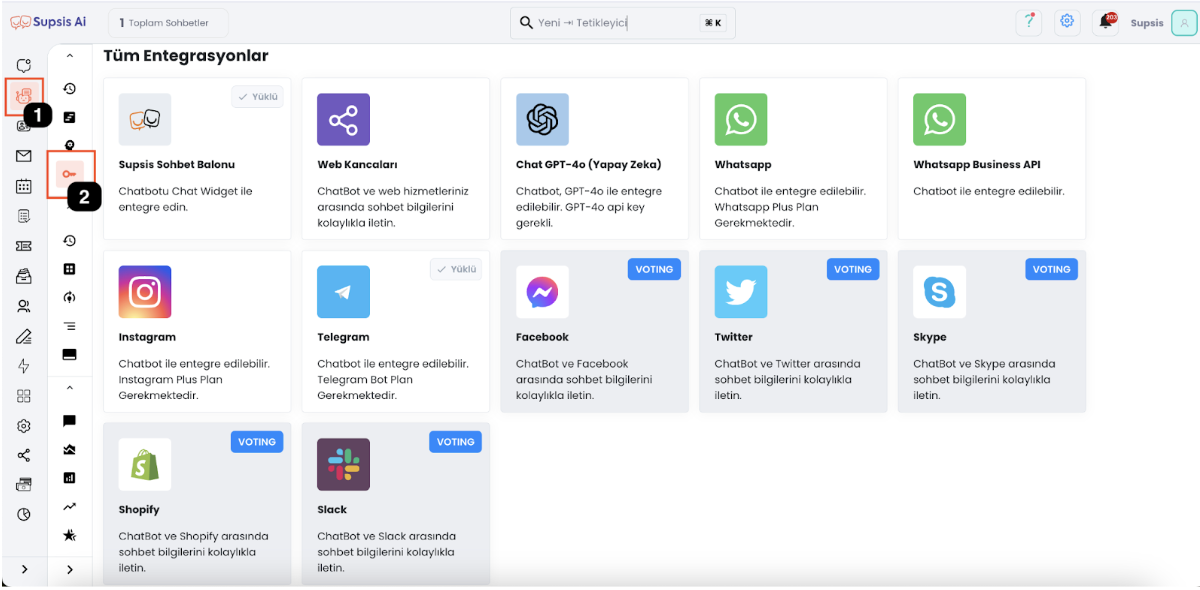Select the orange key icon in the inner sidebar
Image resolution: width=1200 pixels, height=590 pixels.
(x=69, y=174)
